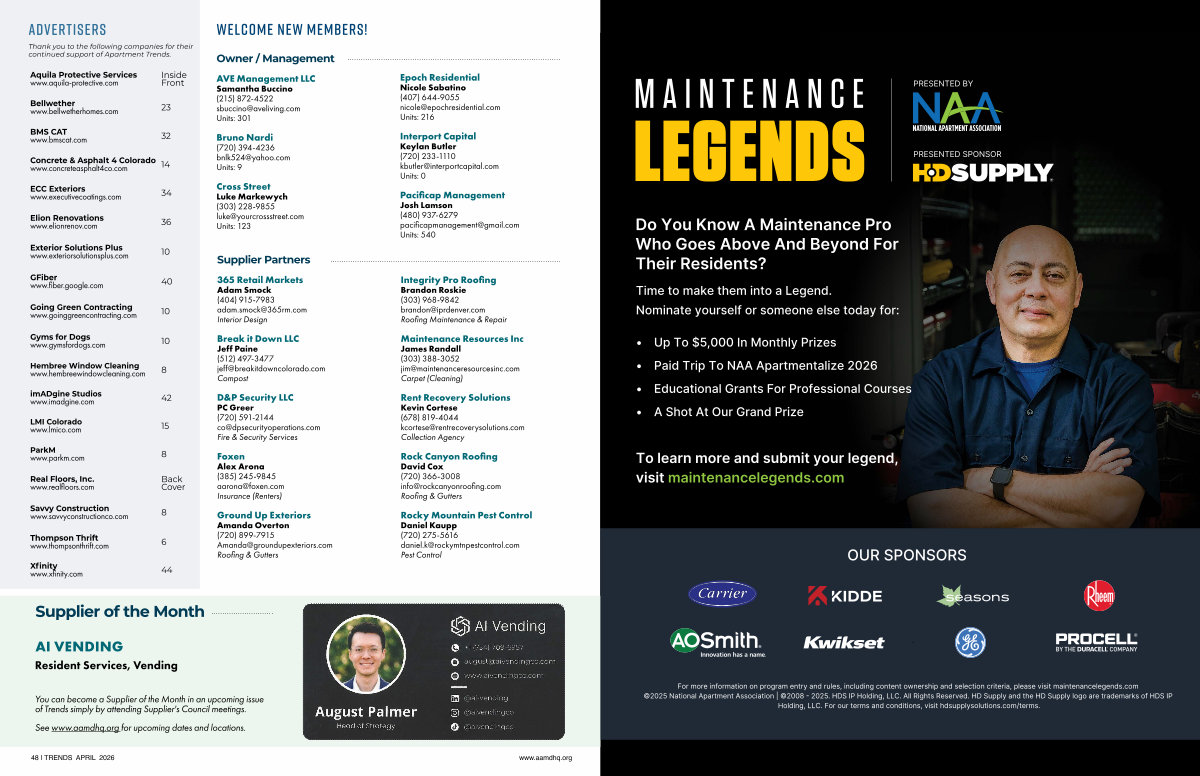Click the Rock Canyon Roofing member name
The width and height of the screenshot is (1200, 776).
449,456
